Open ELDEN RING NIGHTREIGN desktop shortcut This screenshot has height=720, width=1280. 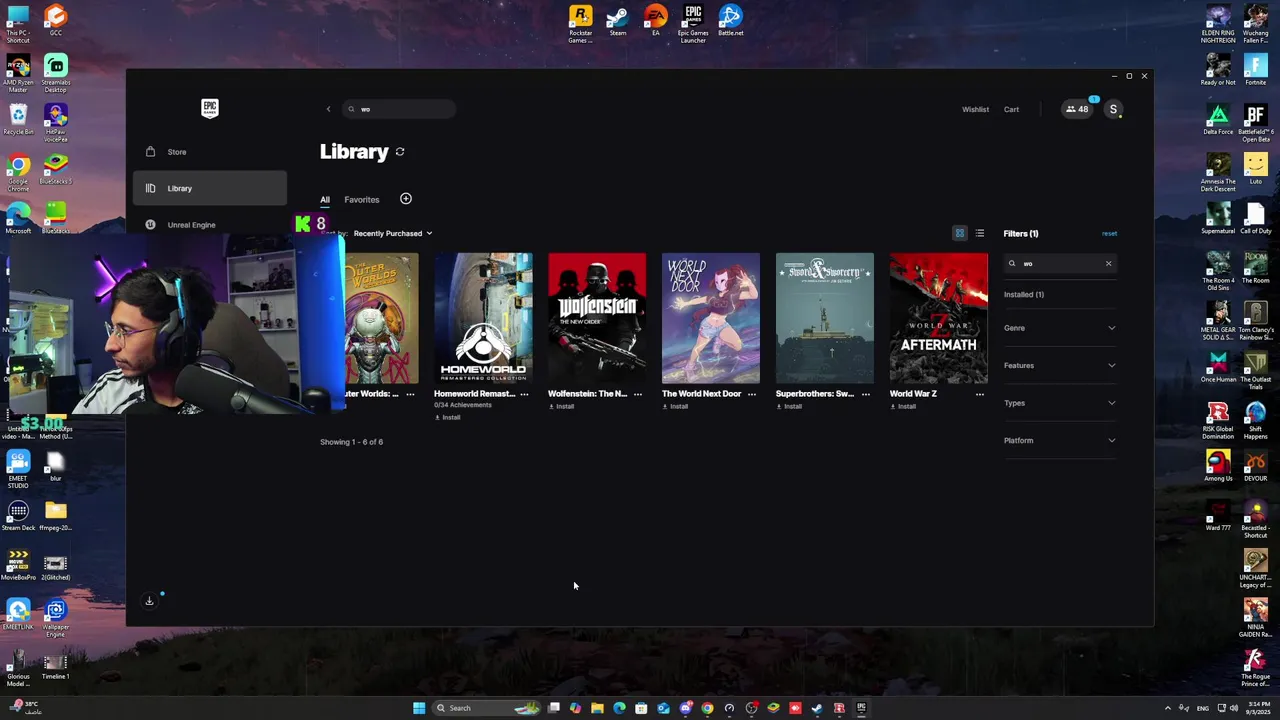[1218, 24]
